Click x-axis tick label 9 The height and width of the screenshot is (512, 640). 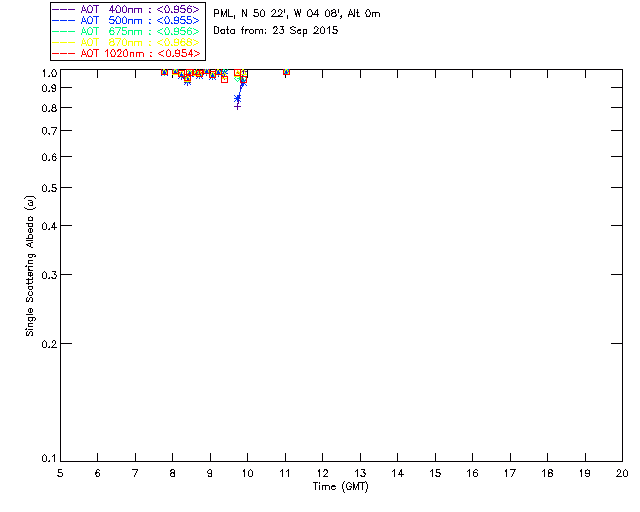[210, 473]
